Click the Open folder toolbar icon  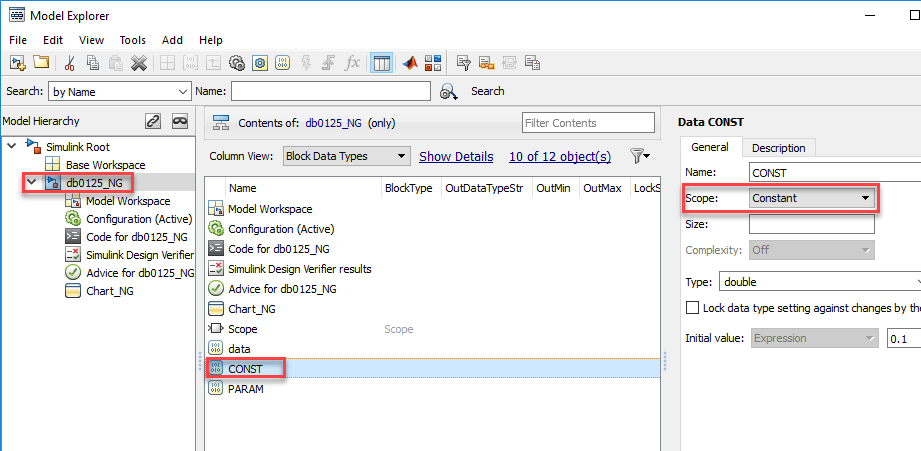41,62
